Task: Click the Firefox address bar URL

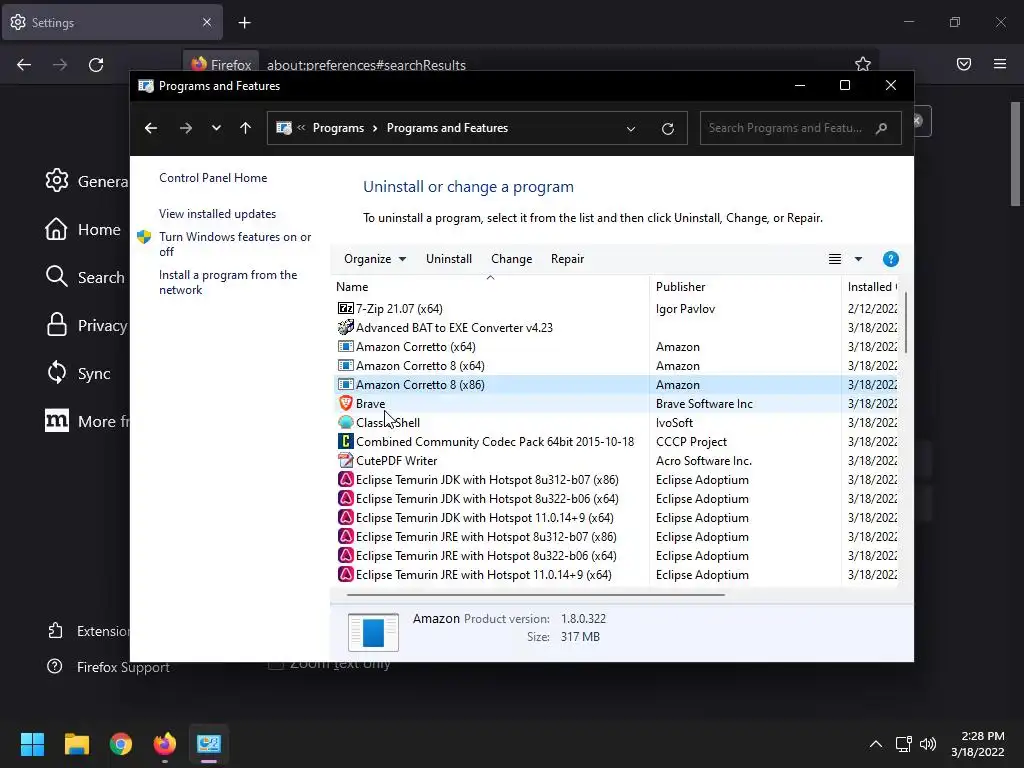Action: pos(366,65)
